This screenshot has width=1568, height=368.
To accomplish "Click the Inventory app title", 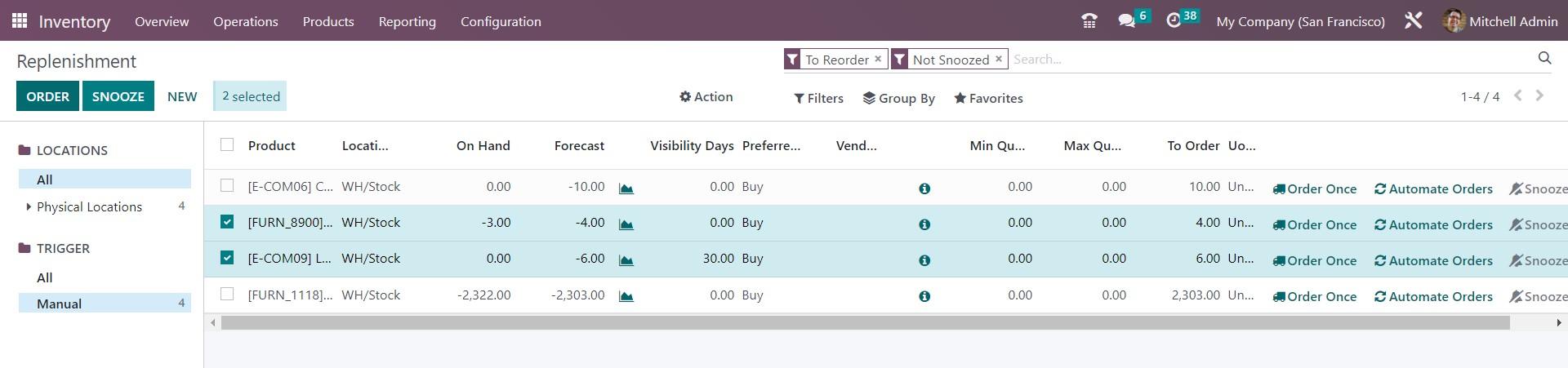I will (x=74, y=21).
